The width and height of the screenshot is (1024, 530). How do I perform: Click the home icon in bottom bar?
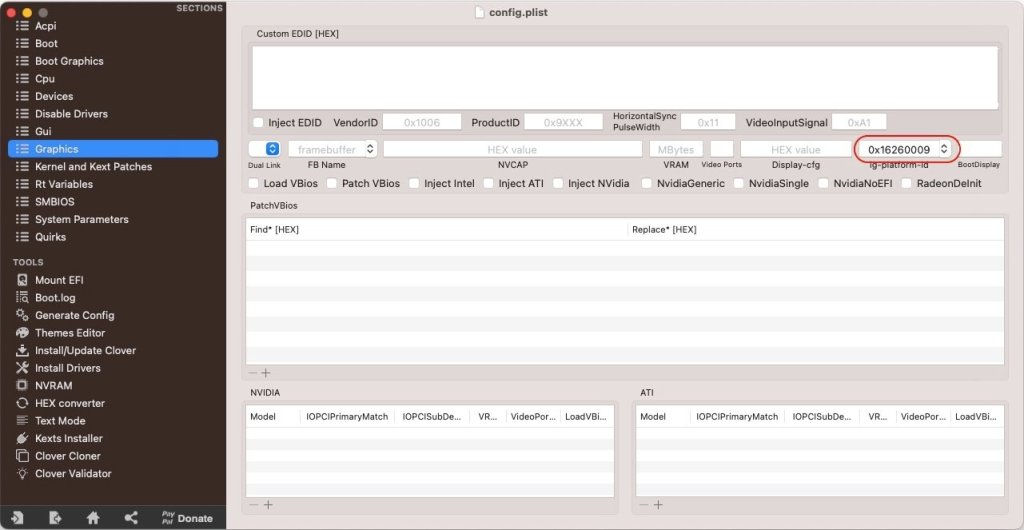[93, 518]
